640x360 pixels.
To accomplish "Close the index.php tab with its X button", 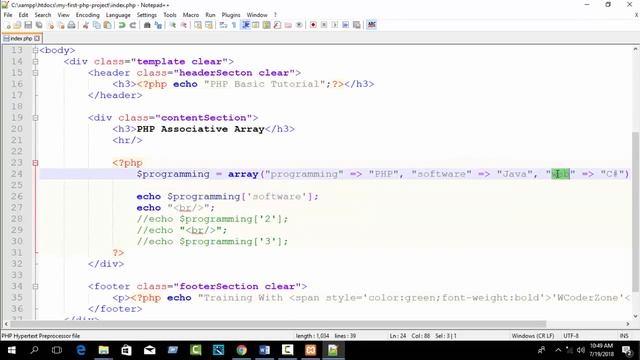I will [x=37, y=38].
